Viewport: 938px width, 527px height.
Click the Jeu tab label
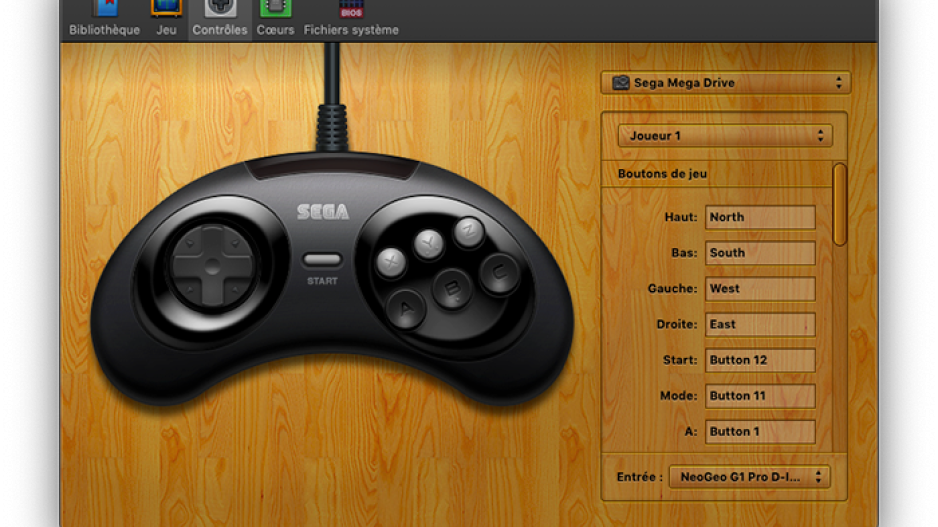[x=166, y=30]
